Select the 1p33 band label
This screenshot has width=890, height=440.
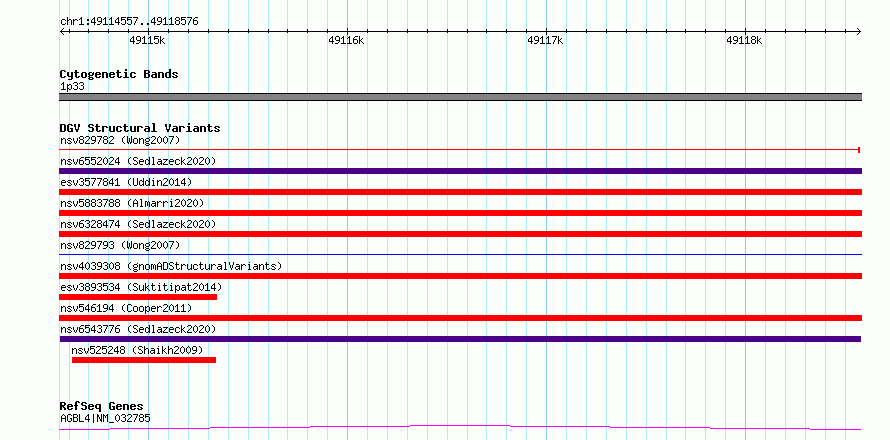(x=72, y=87)
